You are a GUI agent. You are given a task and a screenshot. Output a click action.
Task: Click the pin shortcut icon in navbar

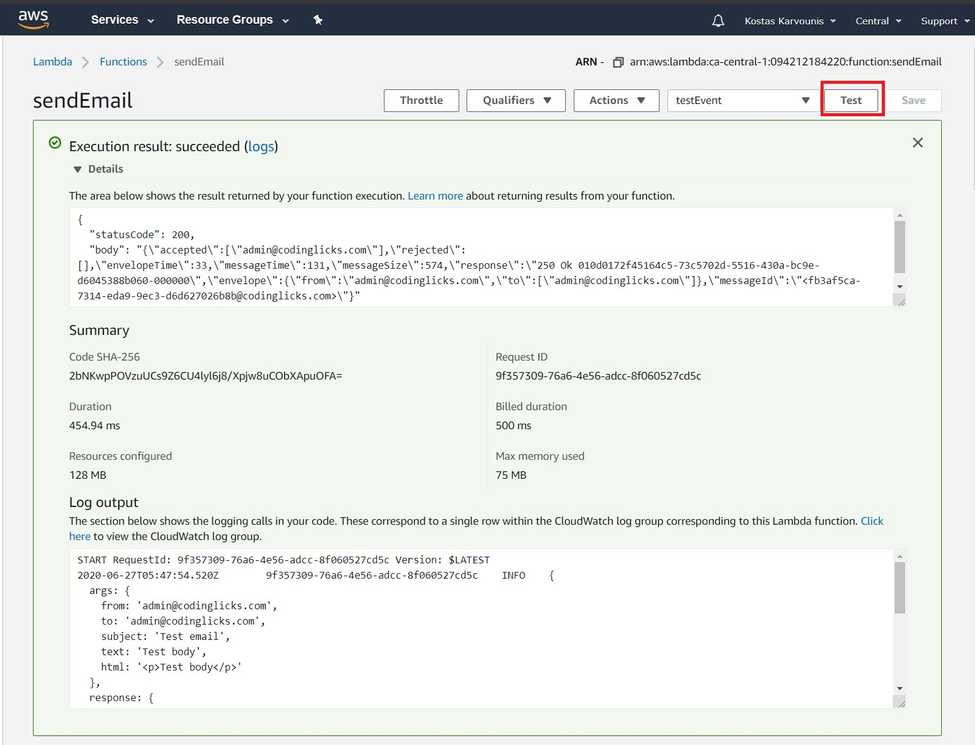coord(318,20)
